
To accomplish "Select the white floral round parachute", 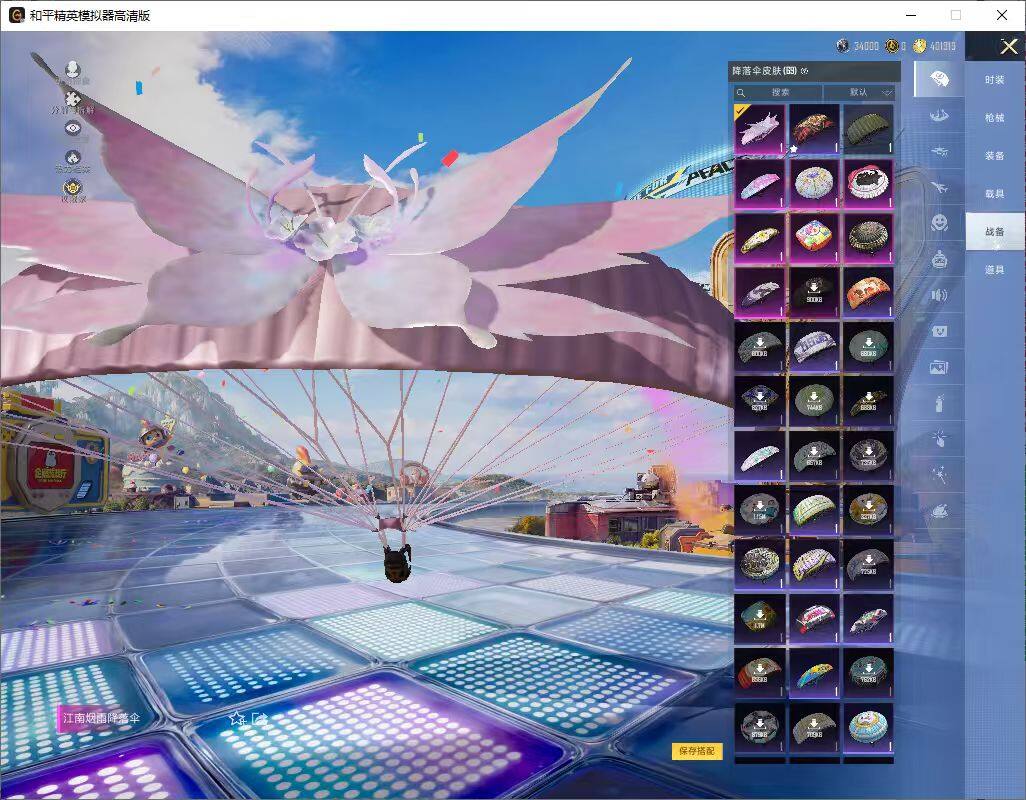I will coord(814,184).
